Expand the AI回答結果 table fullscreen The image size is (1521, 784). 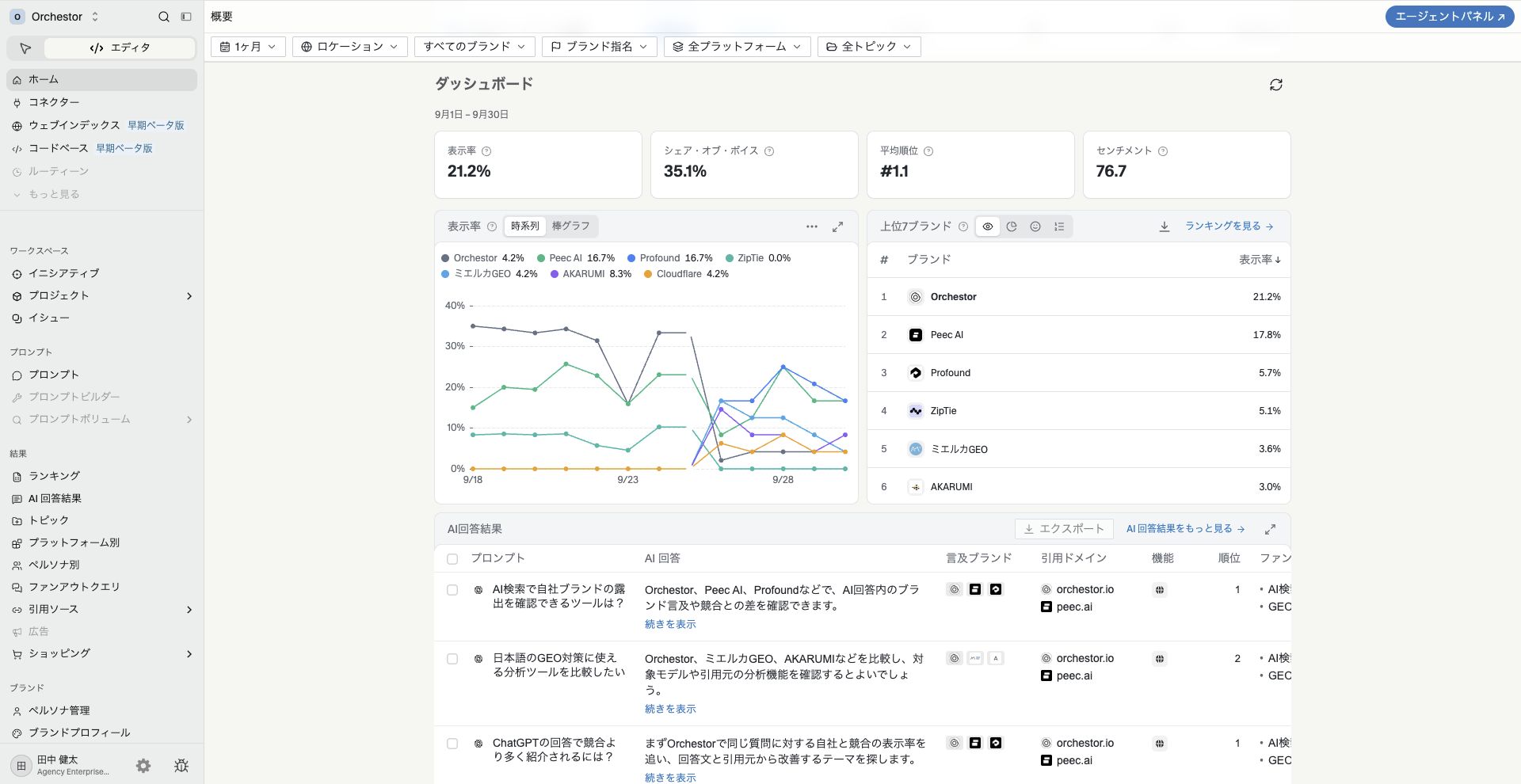click(1270, 529)
